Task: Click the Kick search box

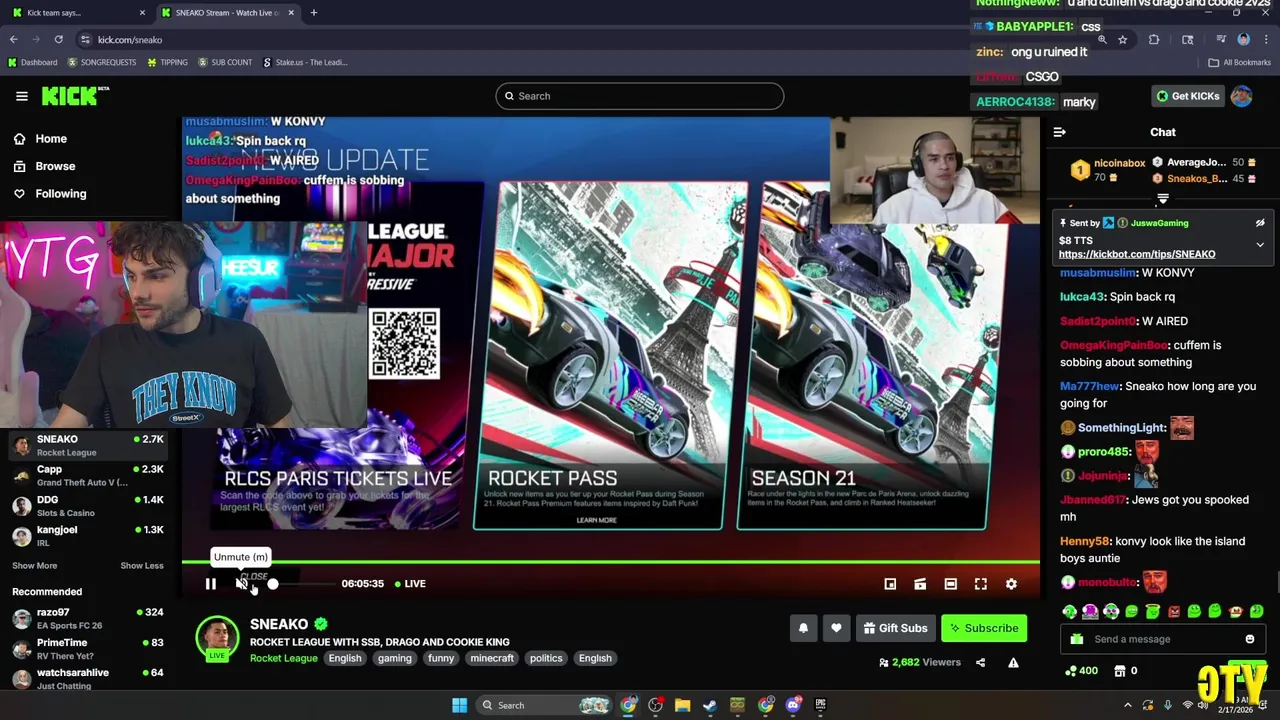Action: coord(639,96)
